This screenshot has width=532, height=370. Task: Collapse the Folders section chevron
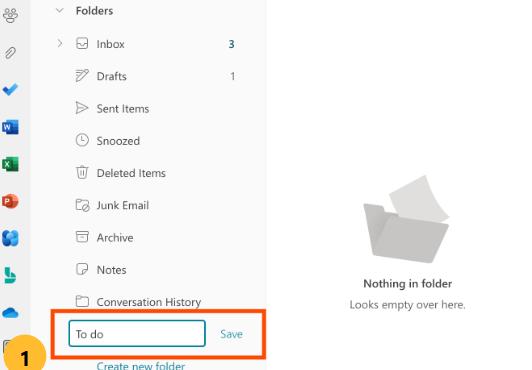pyautogui.click(x=60, y=11)
